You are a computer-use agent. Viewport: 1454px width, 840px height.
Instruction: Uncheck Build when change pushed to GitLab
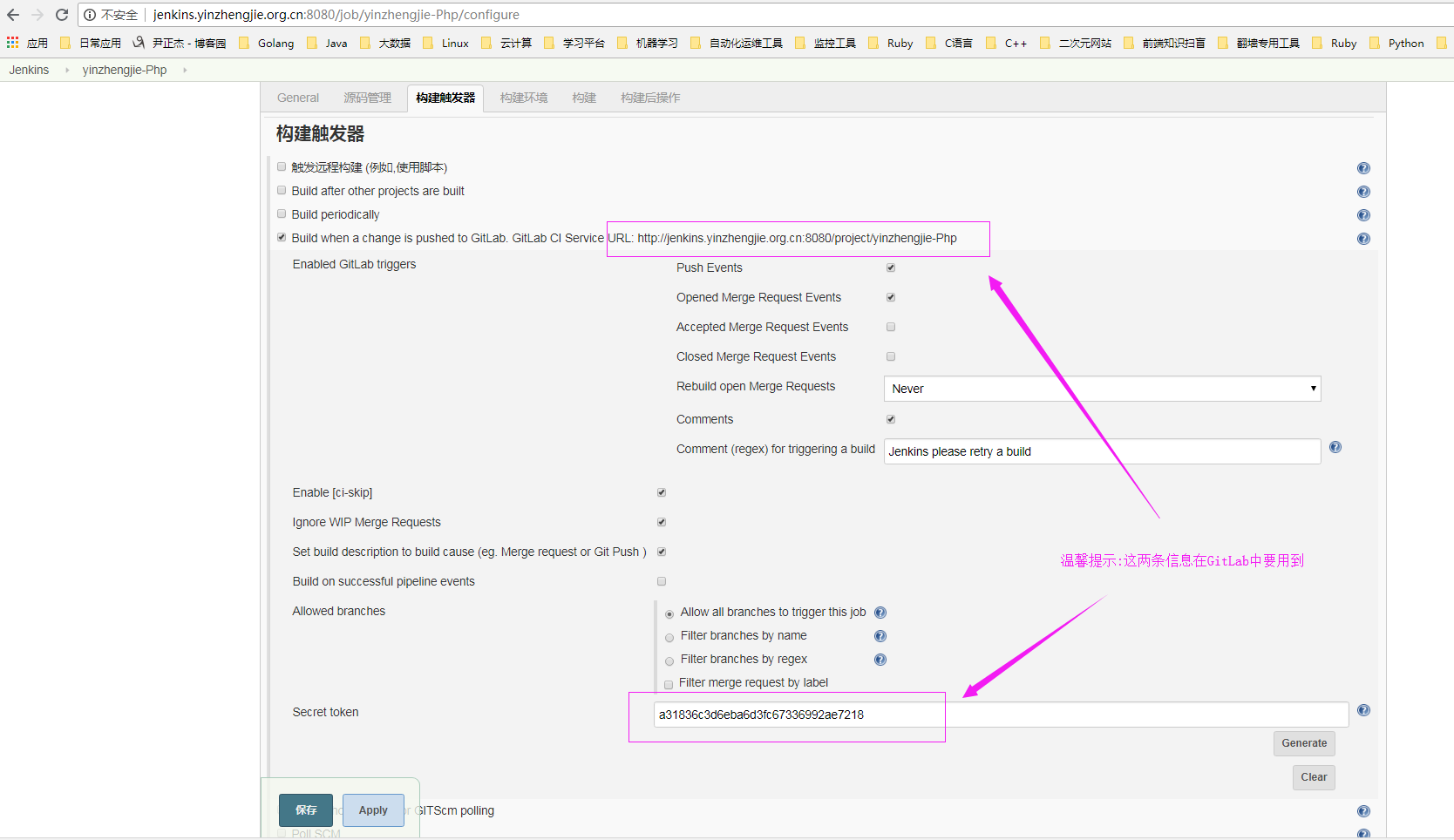coord(282,237)
